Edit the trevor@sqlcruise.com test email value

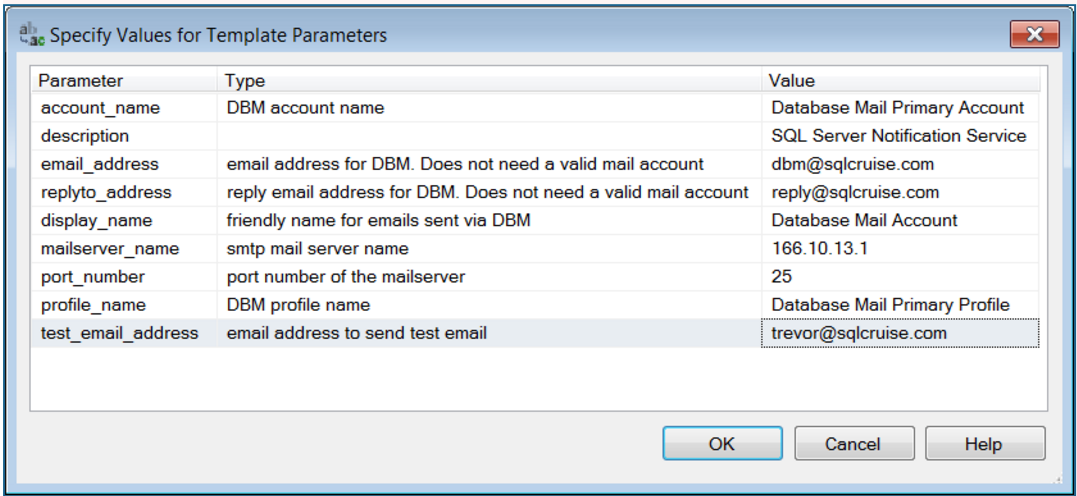(900, 333)
